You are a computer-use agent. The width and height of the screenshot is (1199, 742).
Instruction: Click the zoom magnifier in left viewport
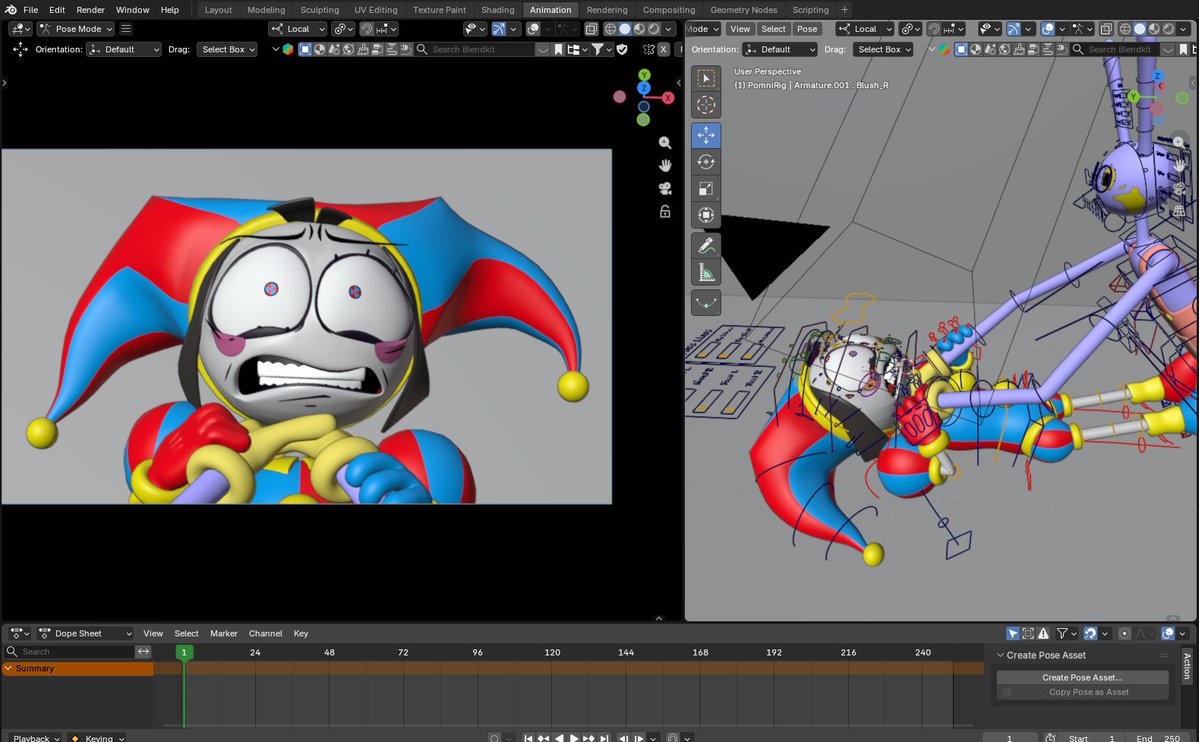[x=664, y=143]
